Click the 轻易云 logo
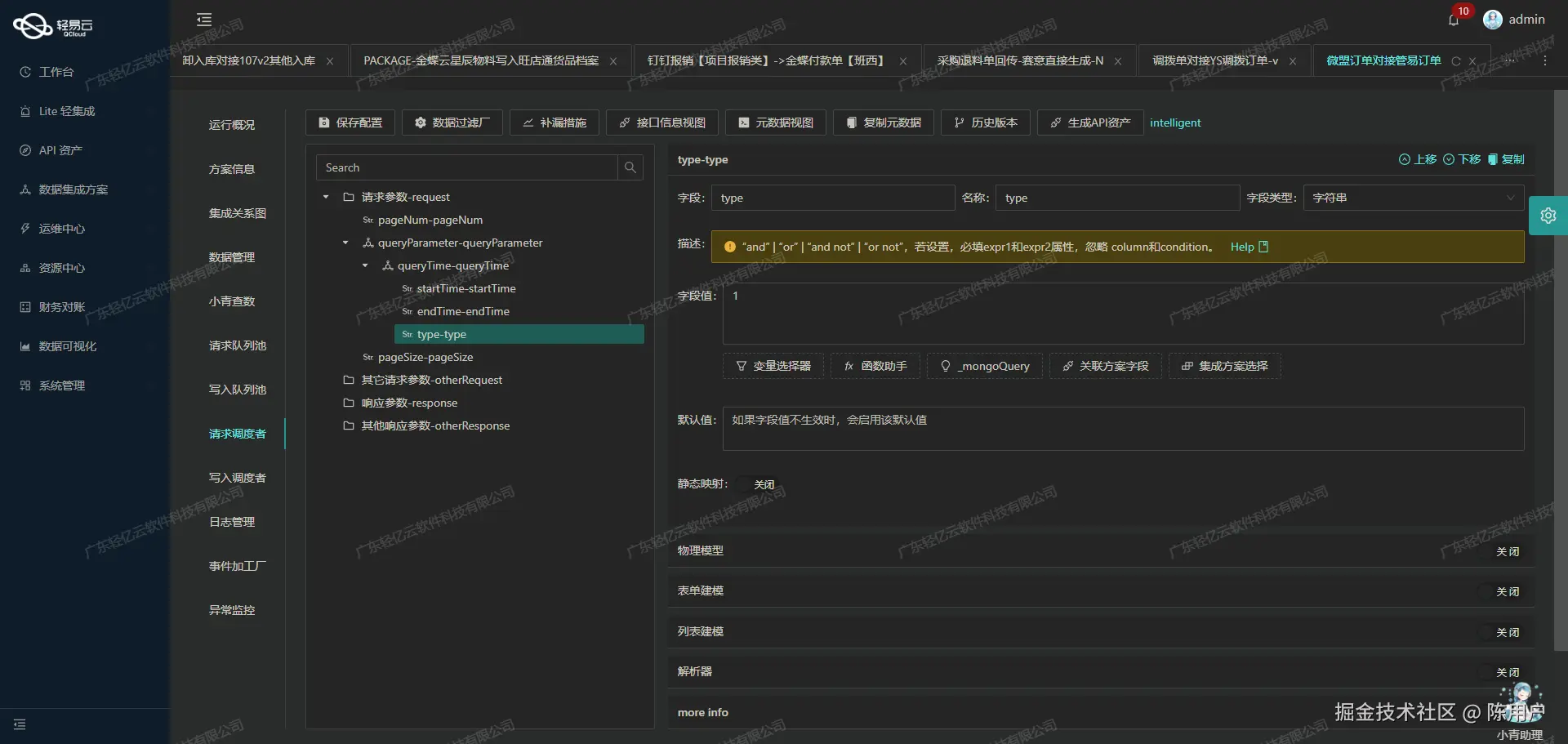The height and width of the screenshot is (744, 1568). pos(53,26)
